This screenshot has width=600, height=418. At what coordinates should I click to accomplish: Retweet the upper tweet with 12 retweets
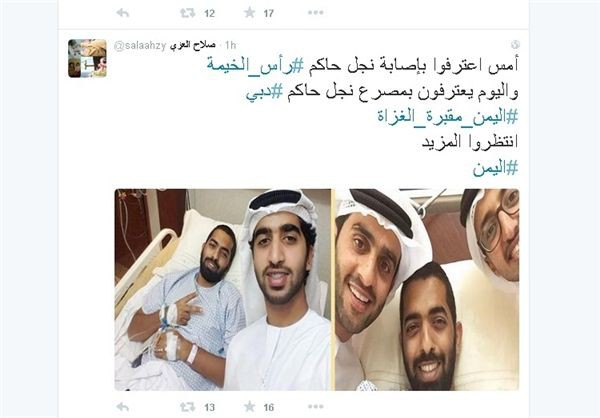tap(188, 13)
